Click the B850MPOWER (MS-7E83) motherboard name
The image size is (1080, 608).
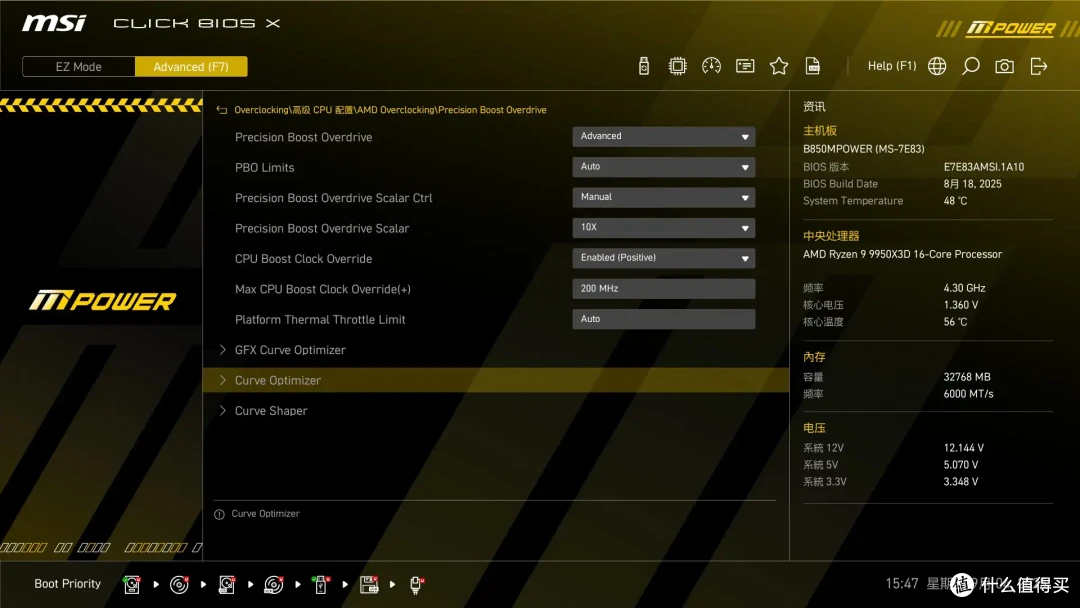pyautogui.click(x=864, y=149)
